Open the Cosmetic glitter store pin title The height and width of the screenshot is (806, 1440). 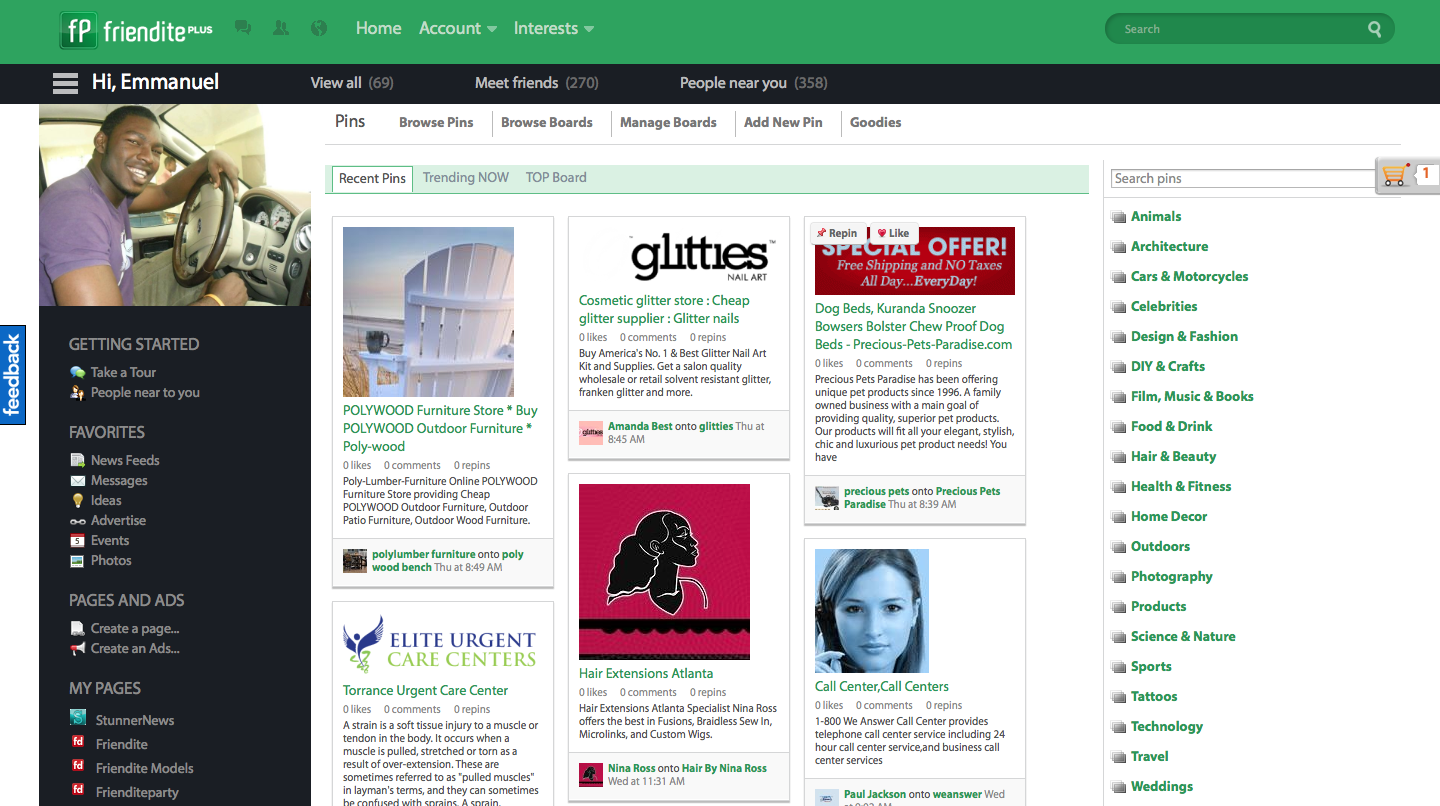pos(664,309)
